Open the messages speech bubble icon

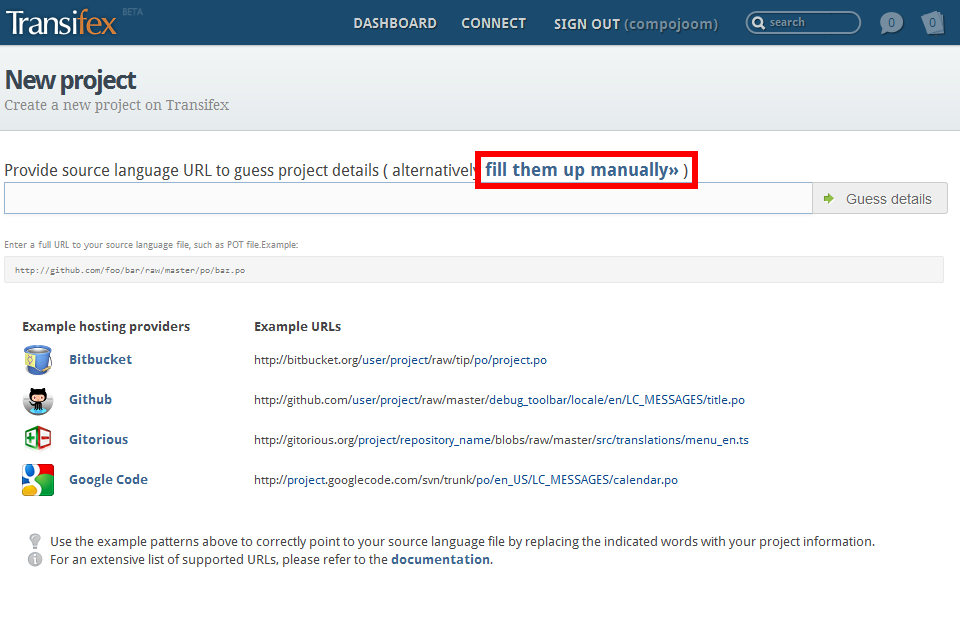891,23
